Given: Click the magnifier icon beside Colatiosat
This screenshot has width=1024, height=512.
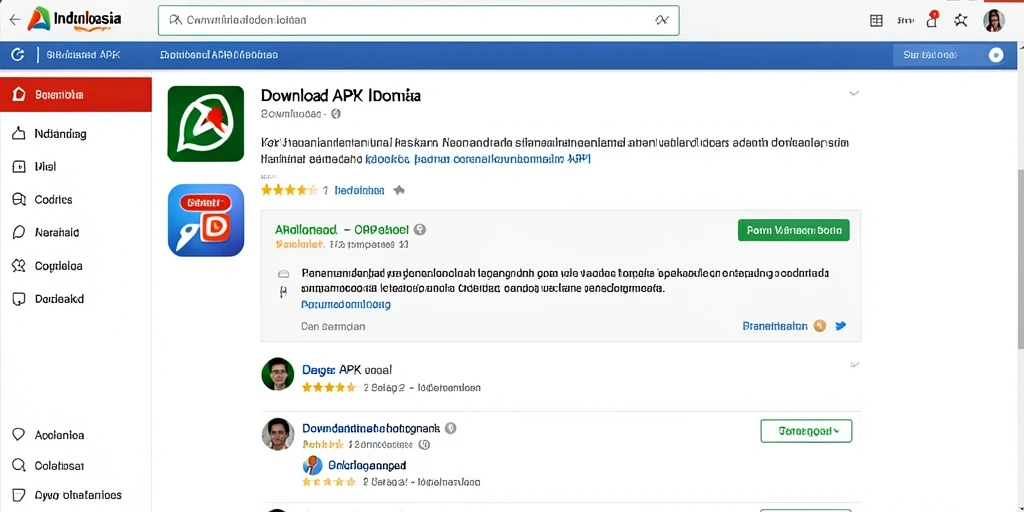Looking at the screenshot, I should point(19,466).
